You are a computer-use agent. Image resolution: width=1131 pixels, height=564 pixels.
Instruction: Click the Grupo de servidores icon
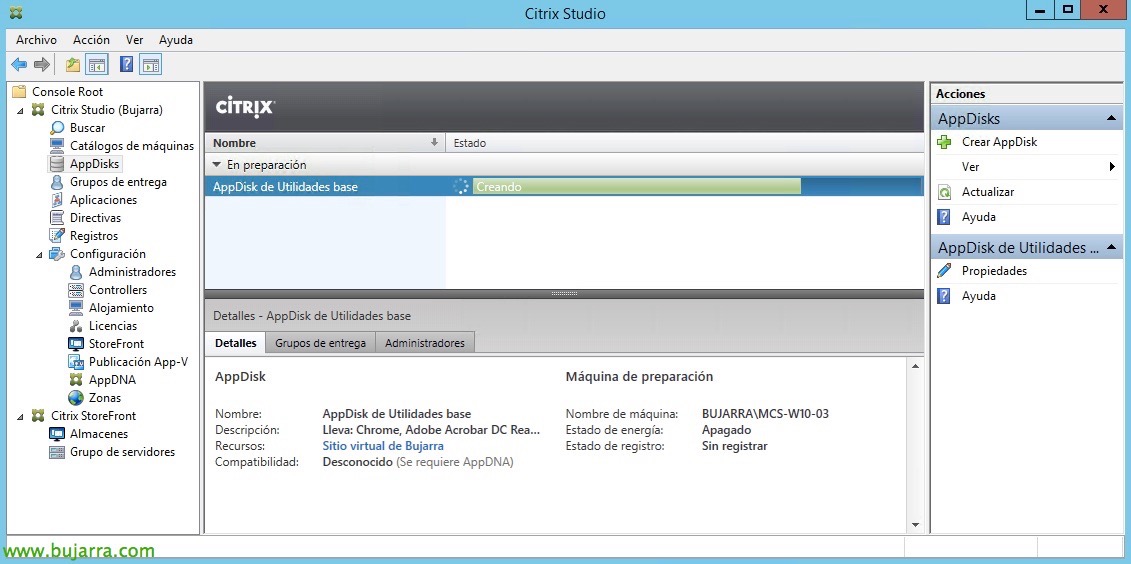[x=57, y=452]
